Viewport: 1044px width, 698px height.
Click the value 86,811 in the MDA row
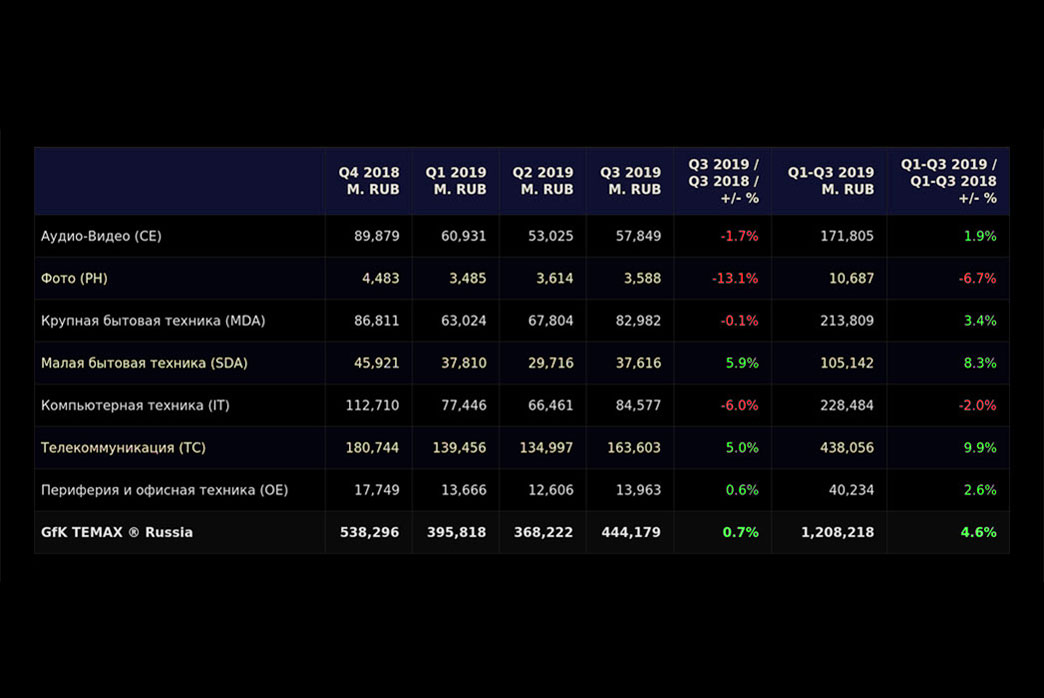377,321
